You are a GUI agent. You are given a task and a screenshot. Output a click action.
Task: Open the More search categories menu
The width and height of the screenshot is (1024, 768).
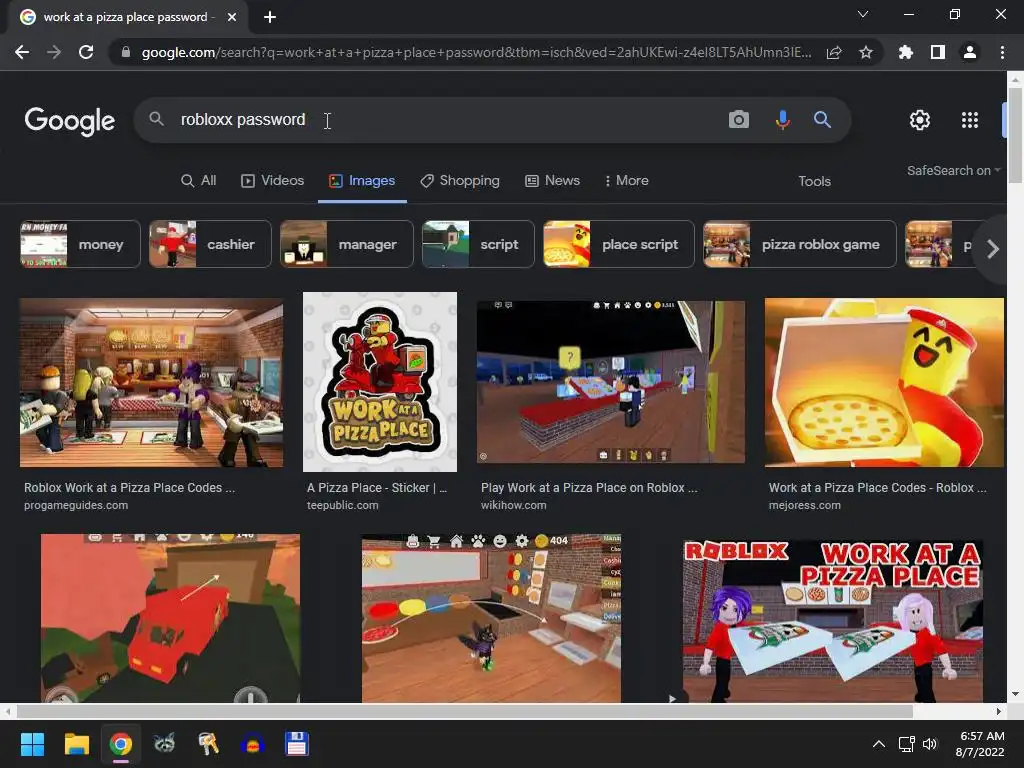tap(626, 180)
